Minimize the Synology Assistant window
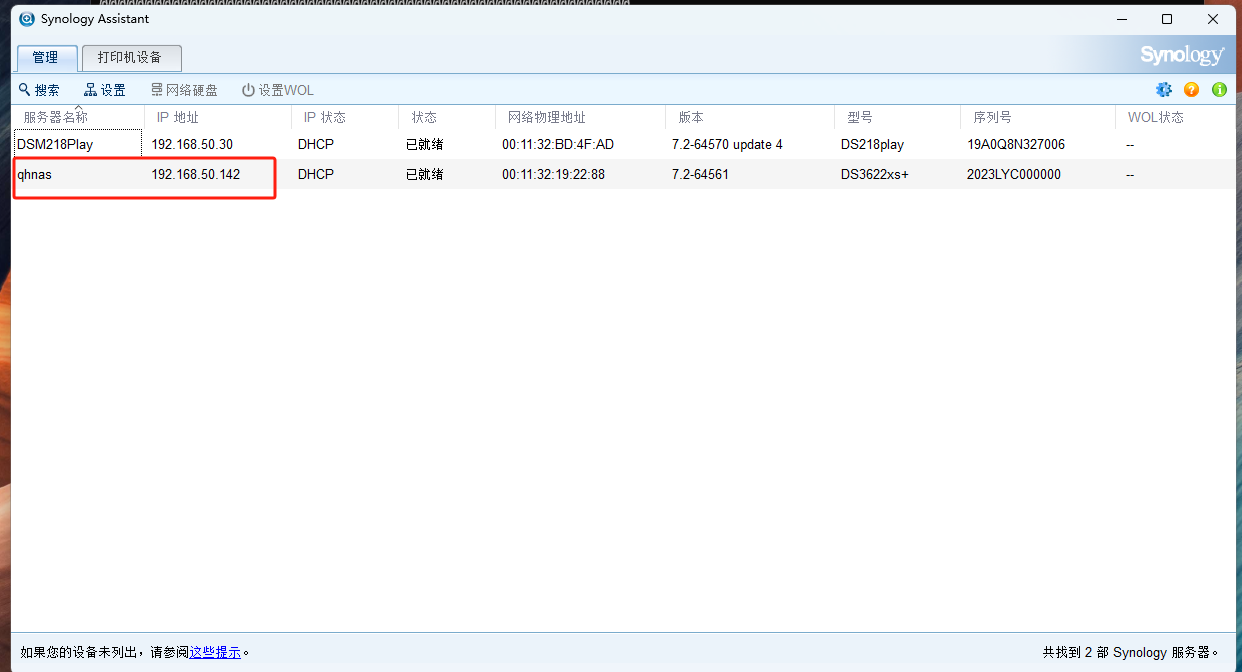The width and height of the screenshot is (1242, 672). coord(1121,19)
